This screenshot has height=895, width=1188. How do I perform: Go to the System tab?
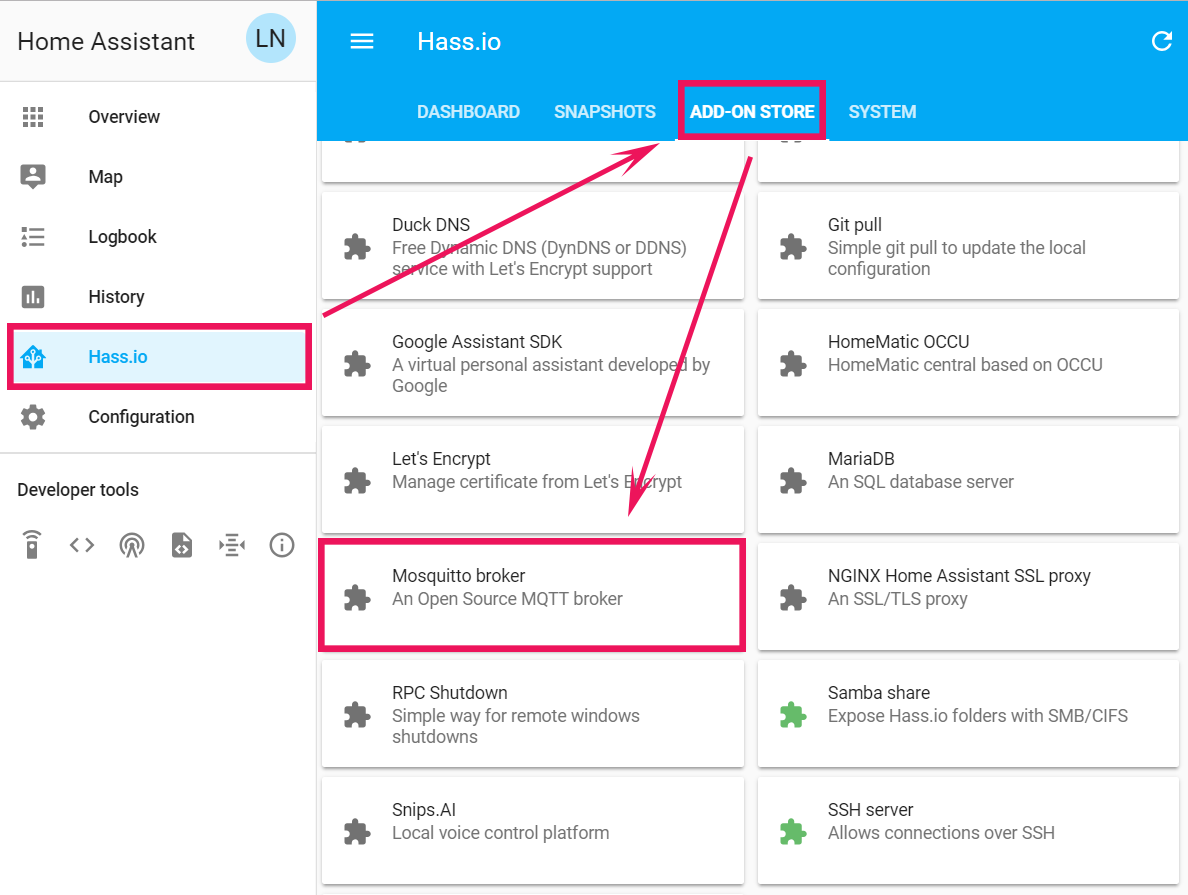882,112
